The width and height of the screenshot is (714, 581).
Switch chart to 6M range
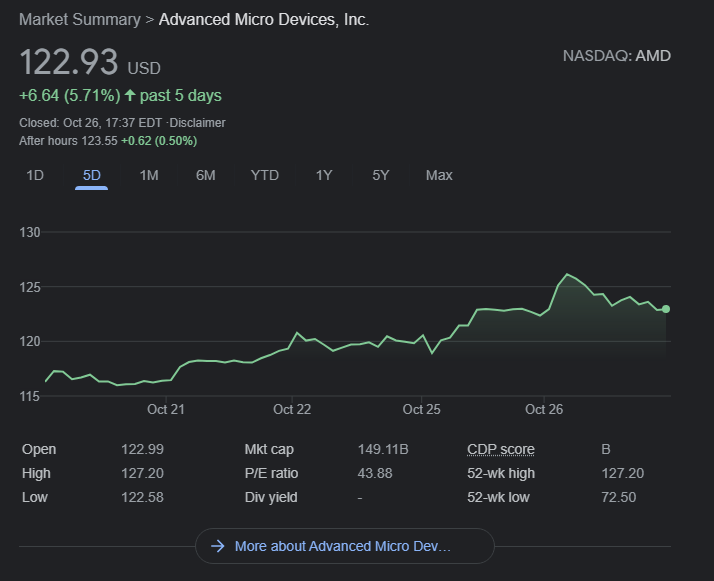[x=206, y=175]
